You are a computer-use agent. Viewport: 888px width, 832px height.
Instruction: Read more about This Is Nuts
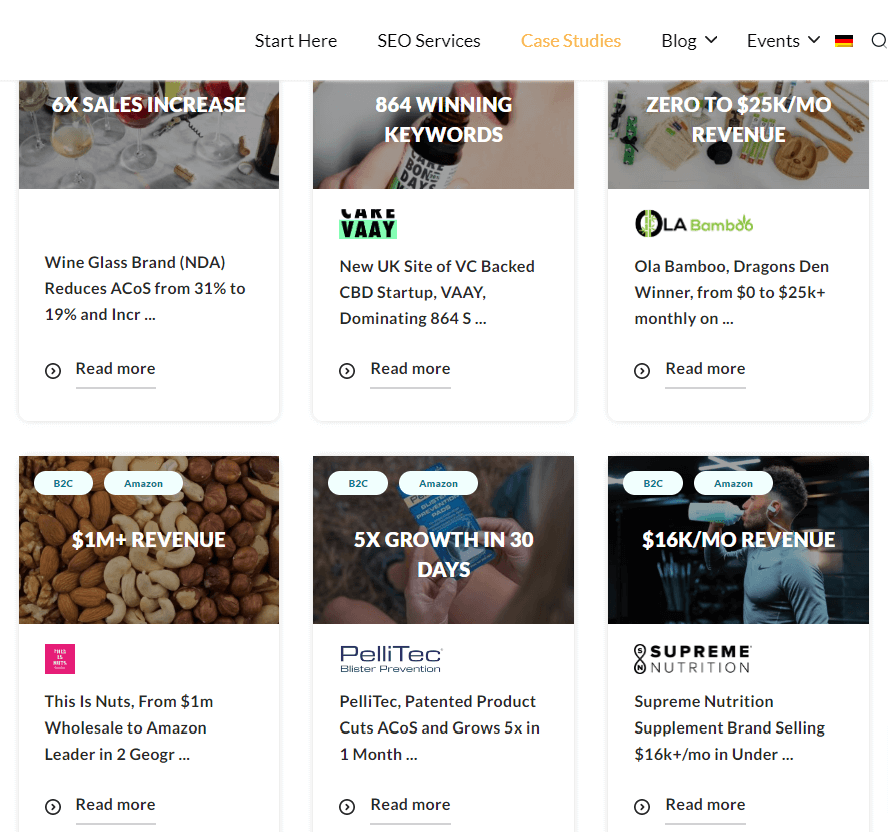(x=116, y=805)
